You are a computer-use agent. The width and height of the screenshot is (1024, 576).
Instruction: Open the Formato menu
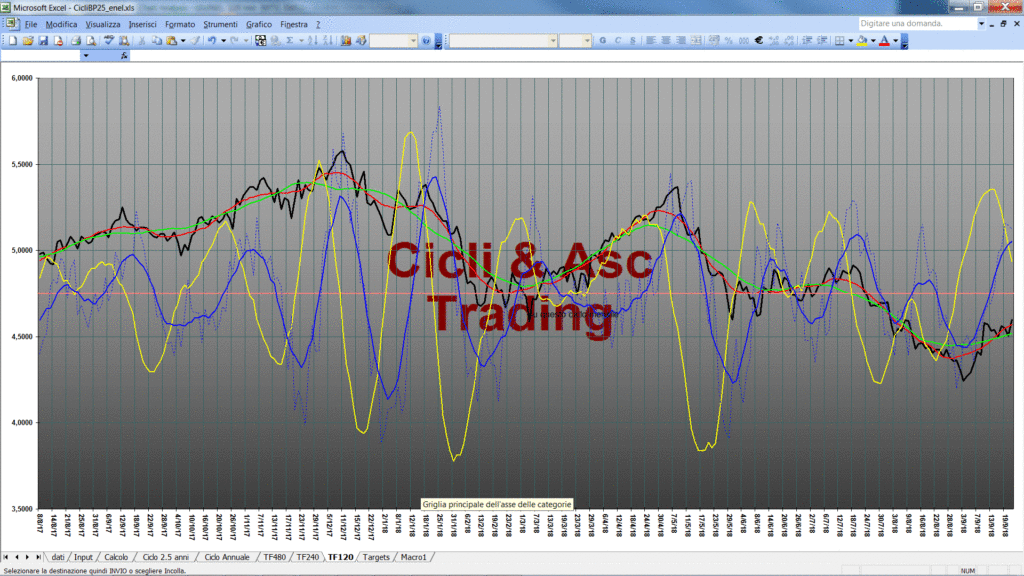(180, 24)
